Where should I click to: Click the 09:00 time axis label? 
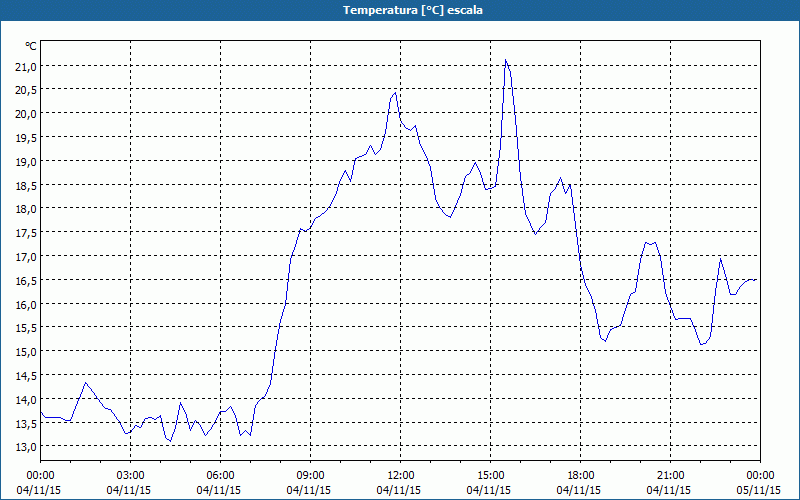tap(310, 476)
